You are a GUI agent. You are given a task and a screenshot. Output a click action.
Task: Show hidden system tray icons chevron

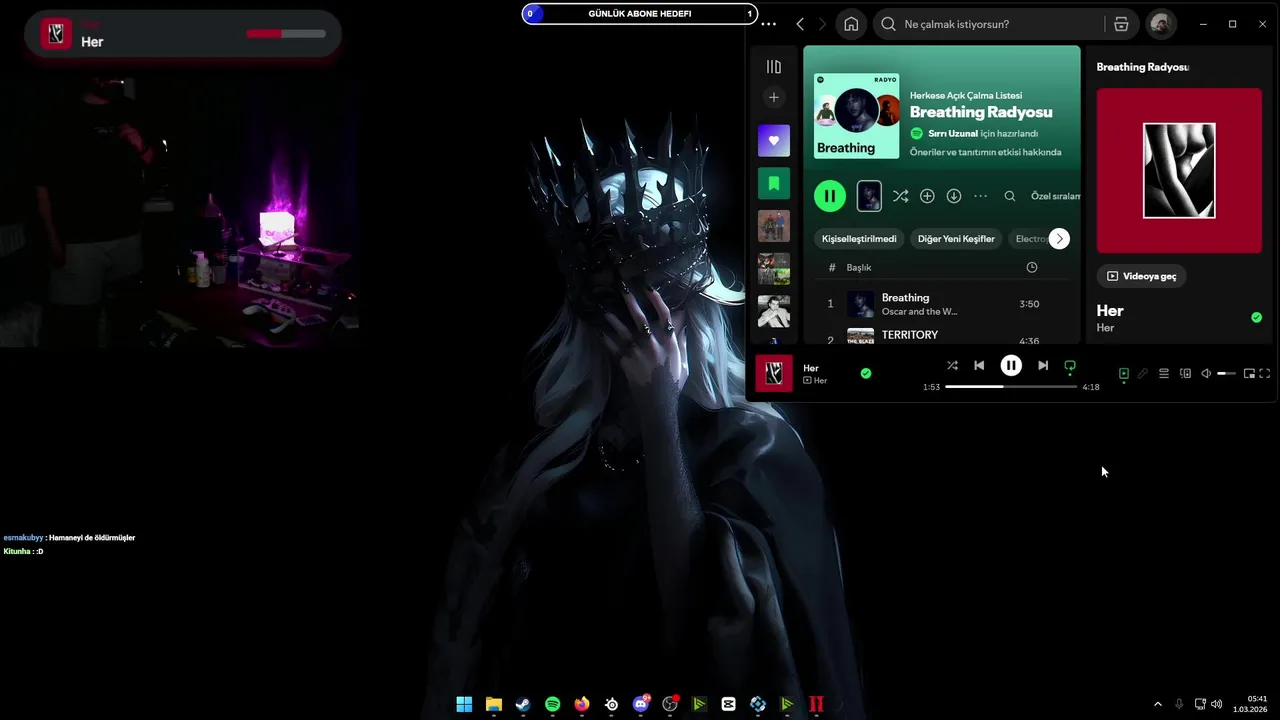pos(1158,704)
